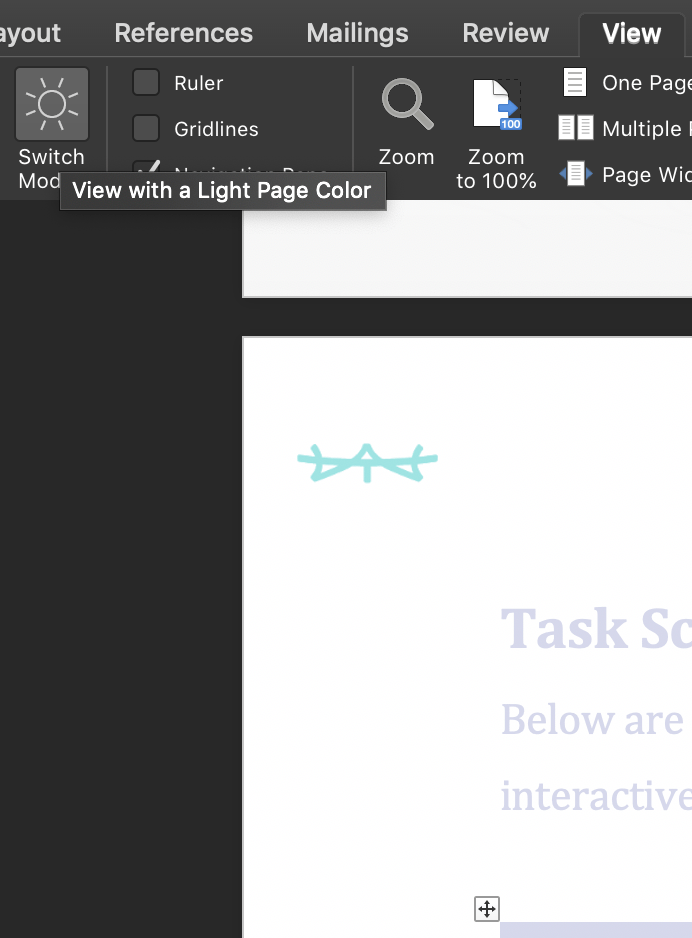The image size is (692, 938).
Task: Choose Page Width view icon
Action: pos(575,174)
